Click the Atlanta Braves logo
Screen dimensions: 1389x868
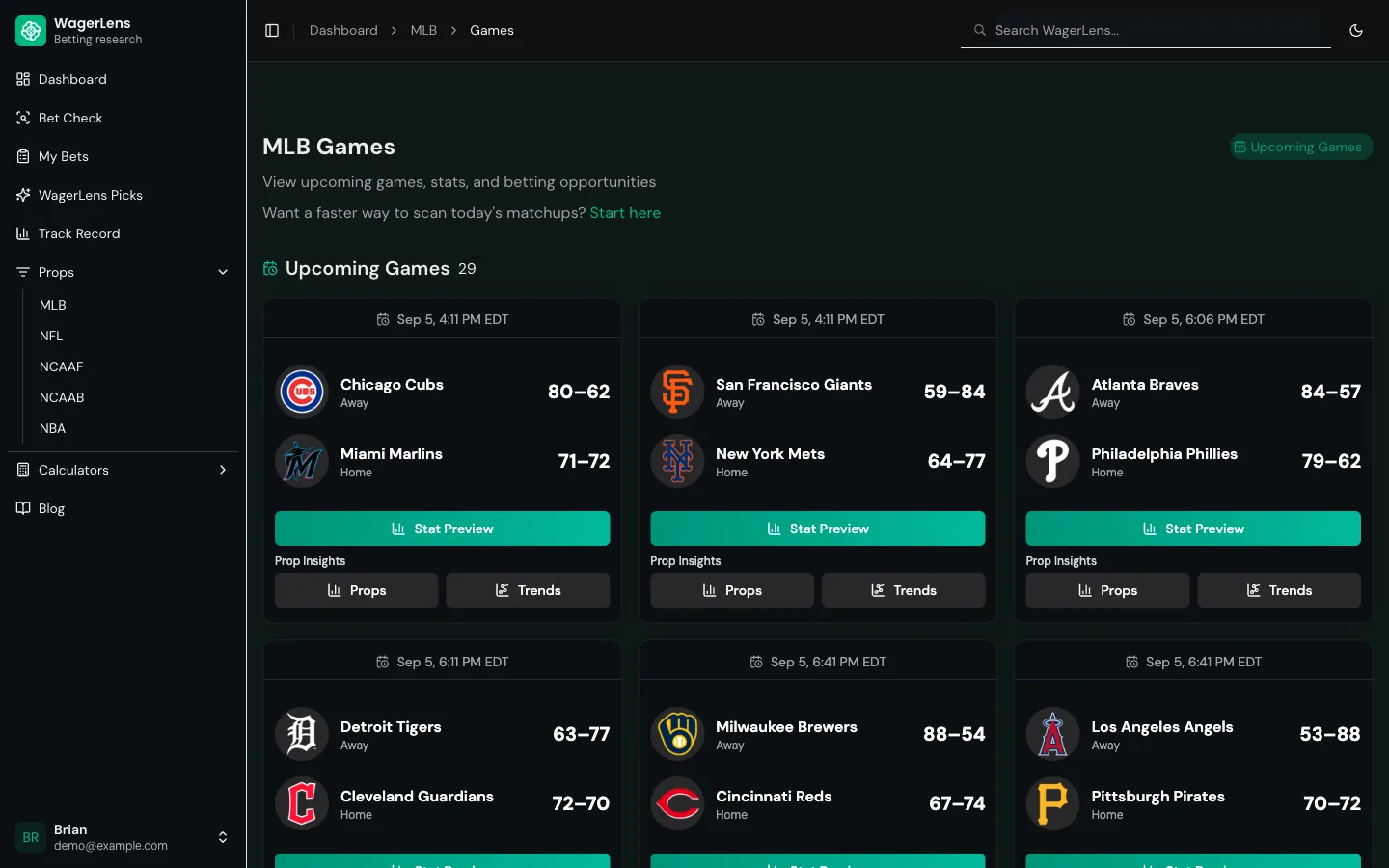(1052, 392)
